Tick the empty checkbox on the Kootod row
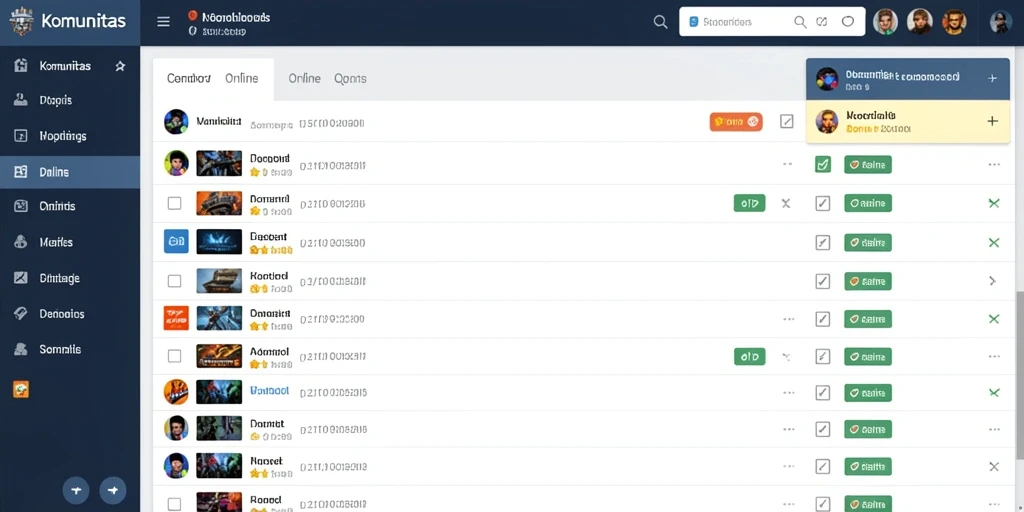Viewport: 1024px width, 512px height. (x=174, y=281)
